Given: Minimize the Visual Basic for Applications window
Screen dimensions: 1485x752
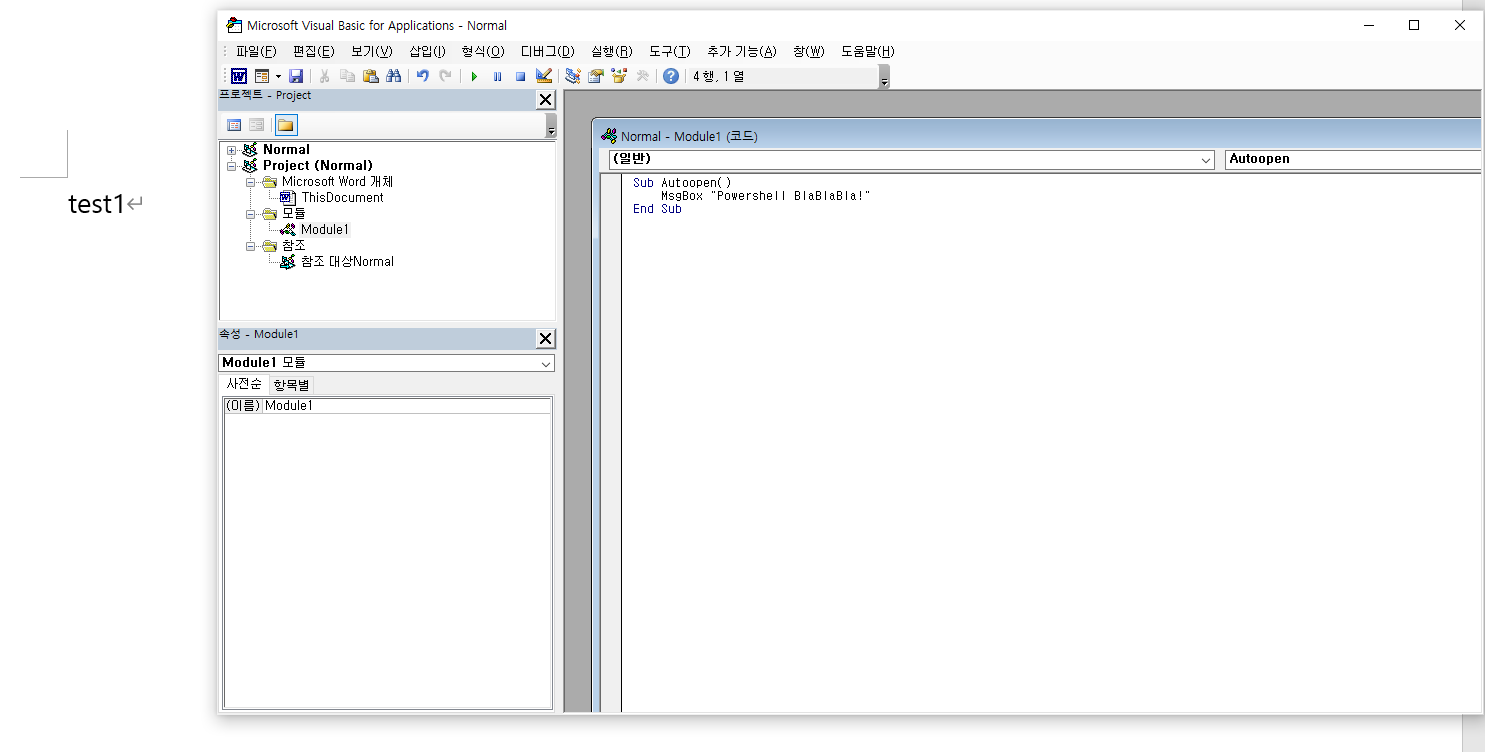Looking at the screenshot, I should click(1368, 26).
